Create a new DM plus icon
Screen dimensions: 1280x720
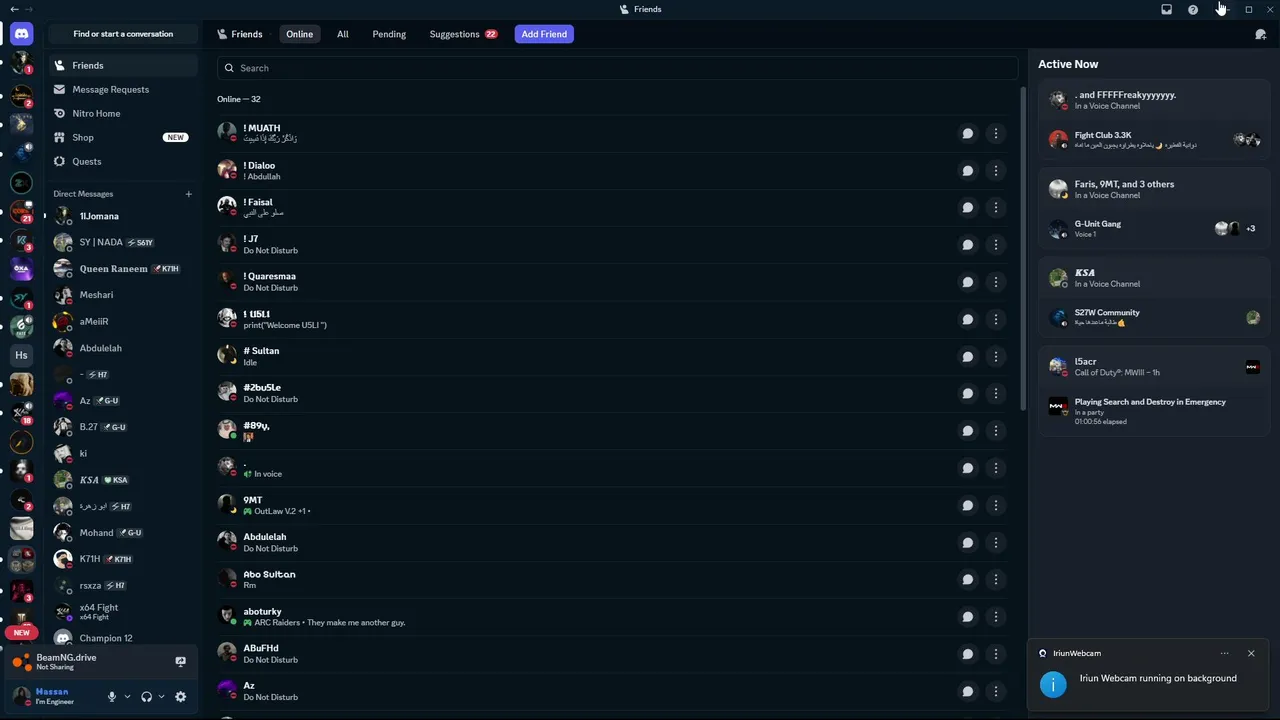188,194
